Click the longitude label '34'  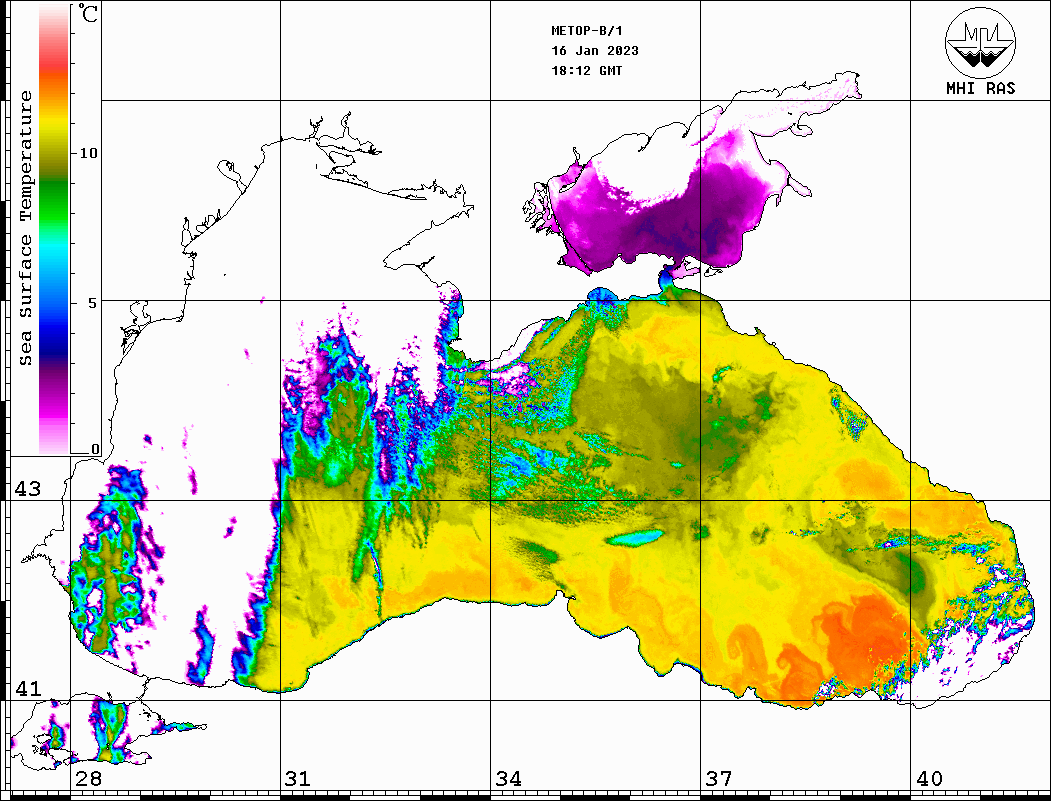[508, 778]
